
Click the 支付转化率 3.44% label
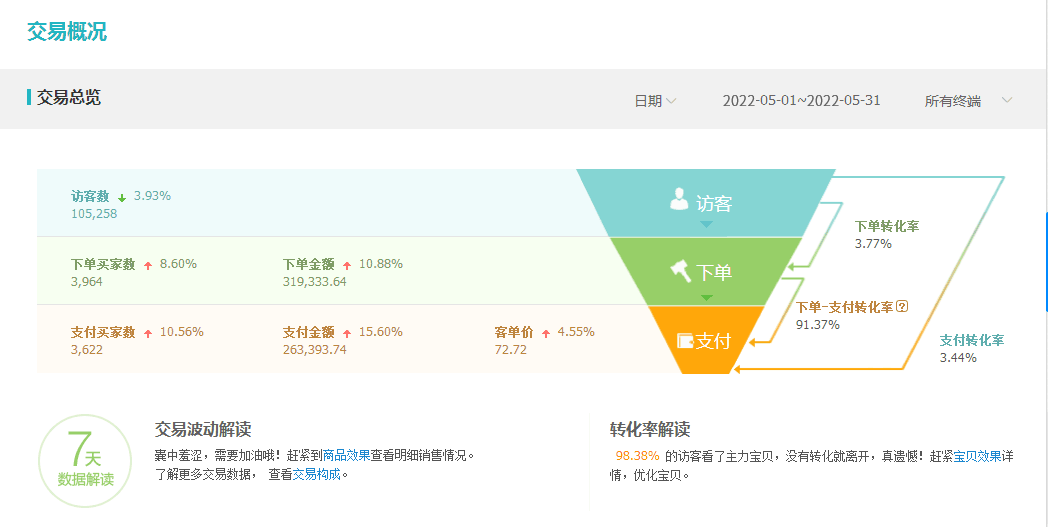971,348
